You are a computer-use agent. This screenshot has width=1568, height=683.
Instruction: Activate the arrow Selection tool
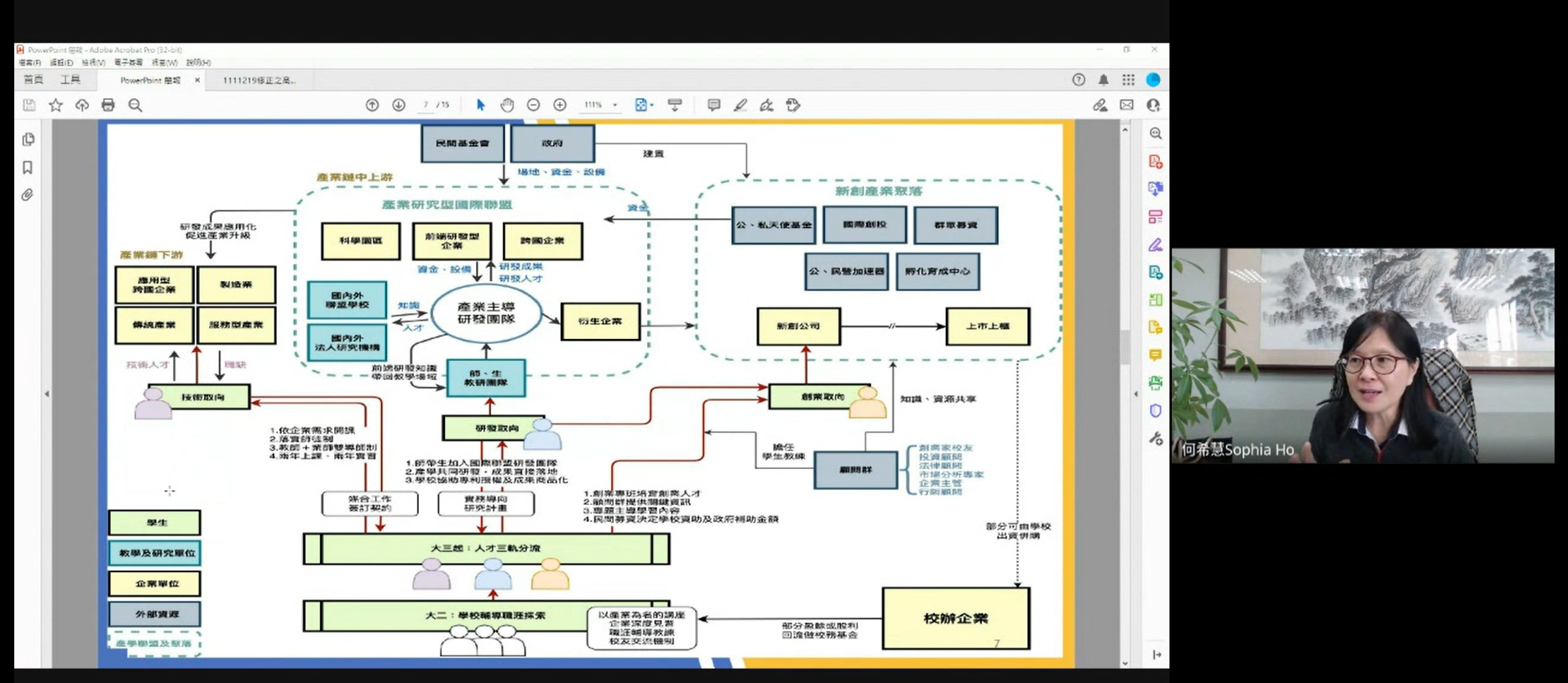[x=480, y=105]
